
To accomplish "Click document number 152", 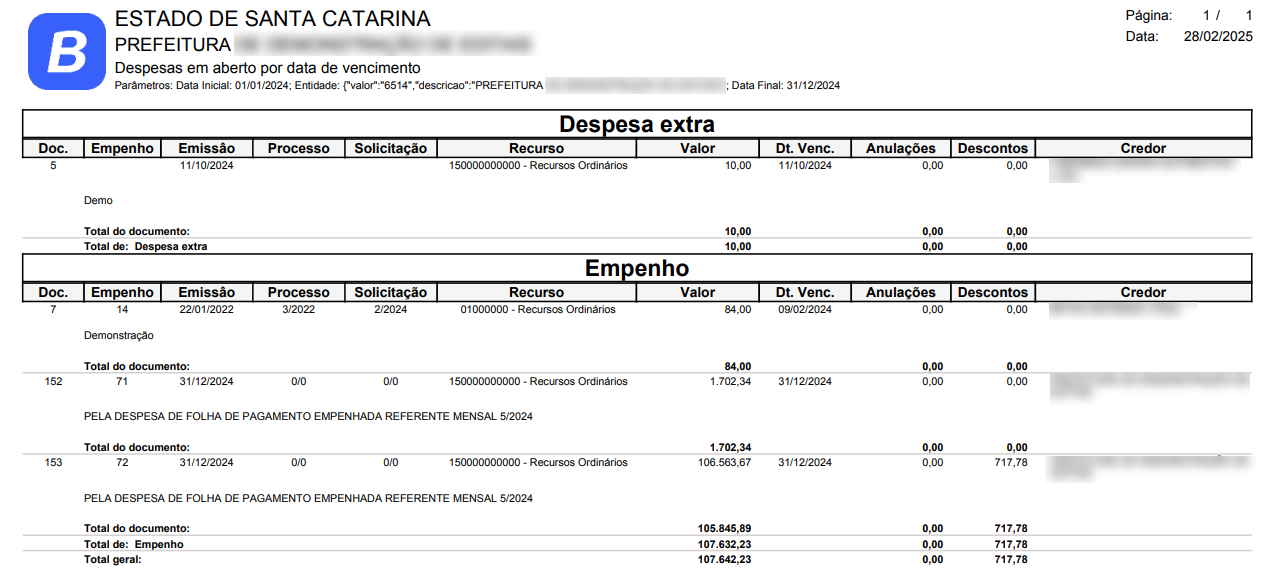I will [54, 382].
